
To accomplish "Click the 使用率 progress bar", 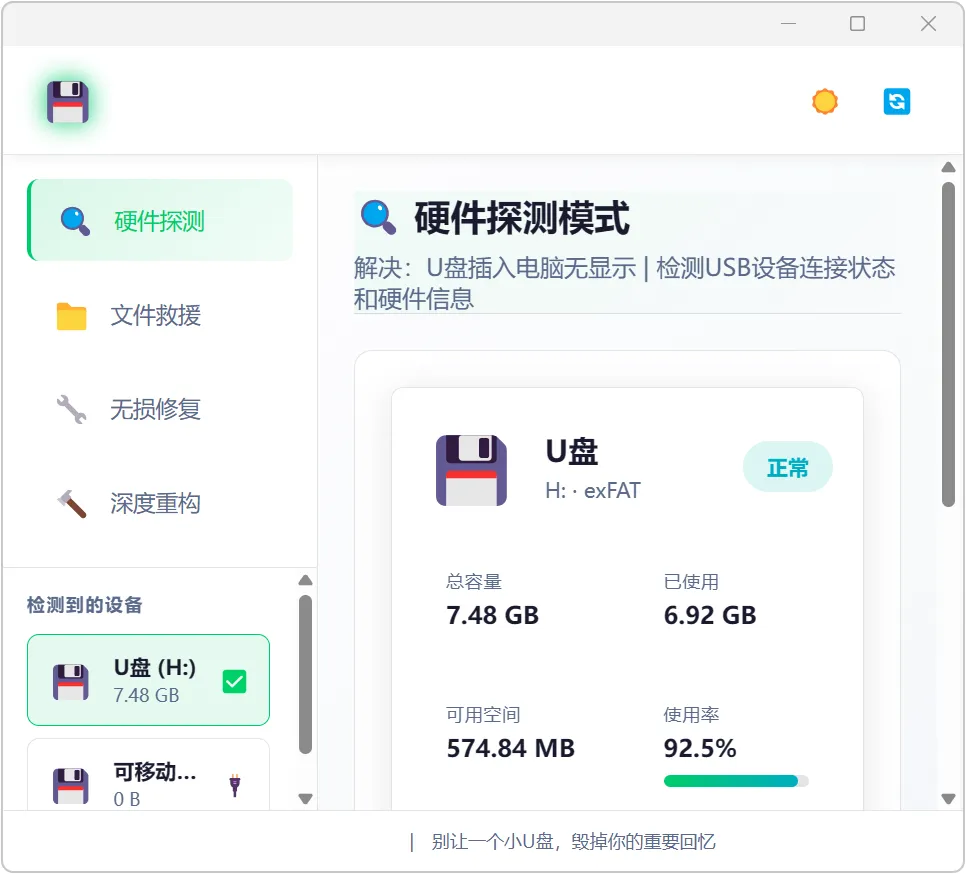I will [x=736, y=781].
